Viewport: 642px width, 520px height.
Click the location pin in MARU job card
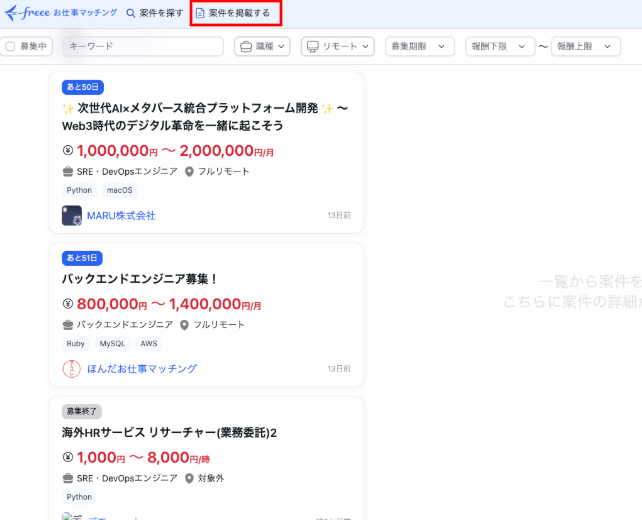[189, 172]
